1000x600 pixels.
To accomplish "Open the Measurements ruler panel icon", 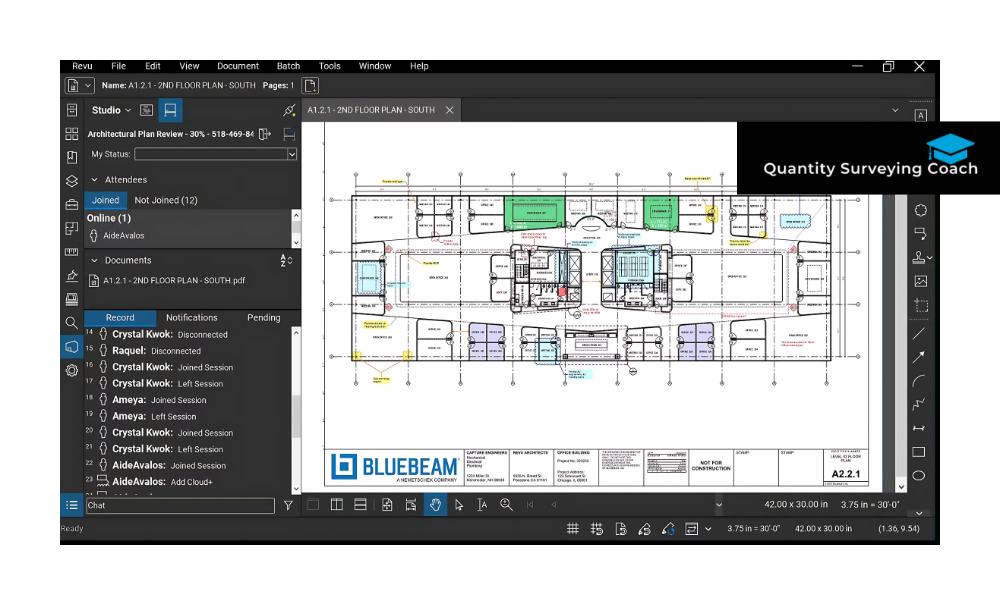I will click(x=71, y=252).
